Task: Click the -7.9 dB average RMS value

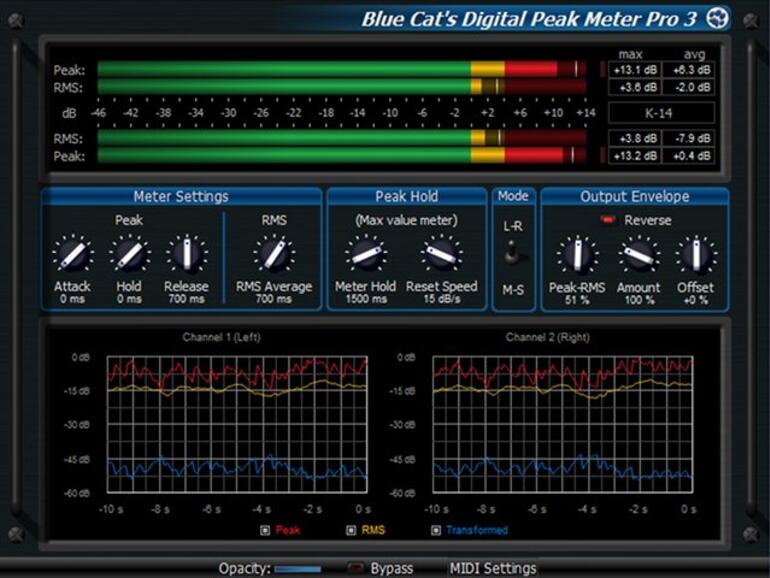Action: [x=688, y=138]
